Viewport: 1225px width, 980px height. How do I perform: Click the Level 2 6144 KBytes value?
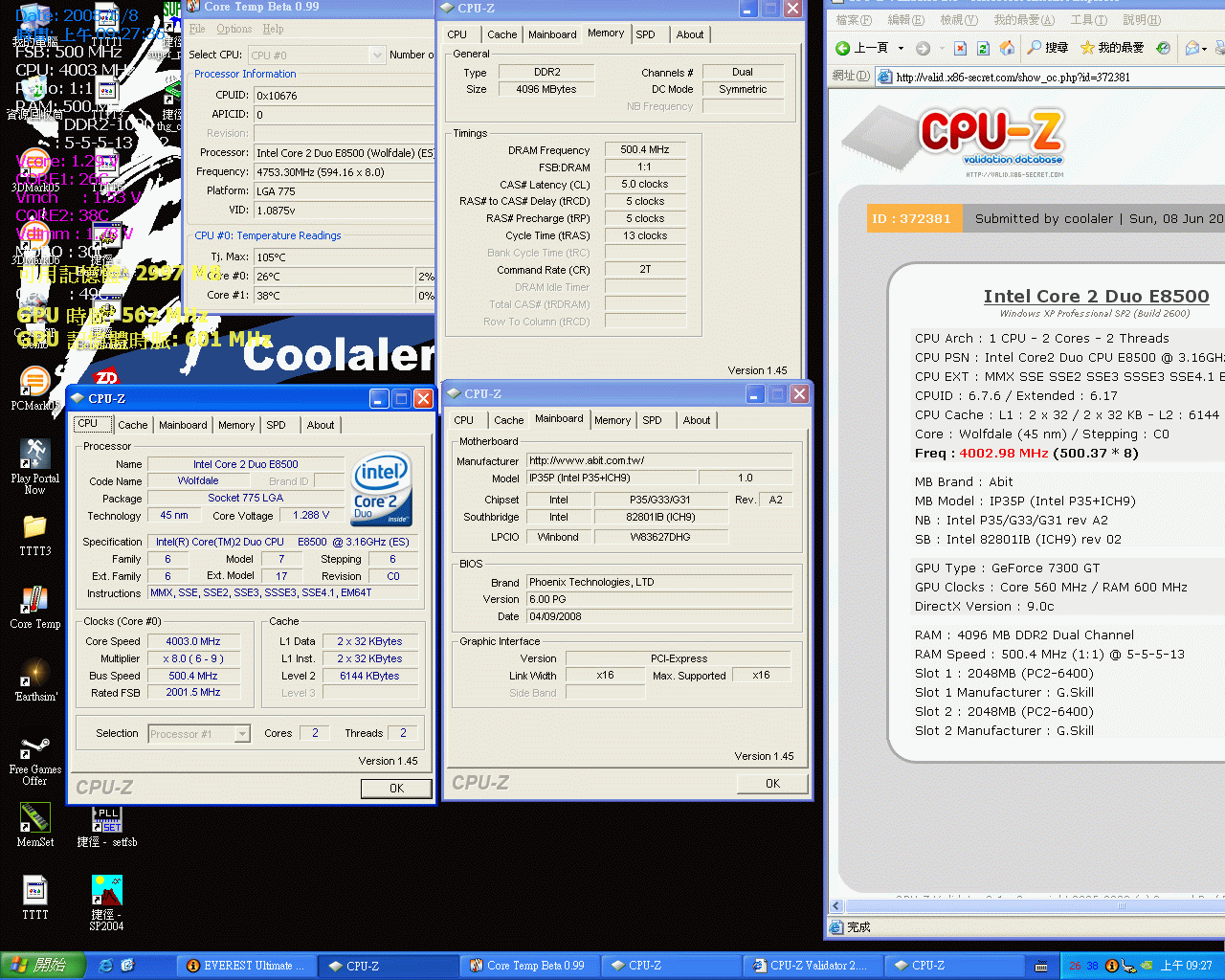click(368, 676)
